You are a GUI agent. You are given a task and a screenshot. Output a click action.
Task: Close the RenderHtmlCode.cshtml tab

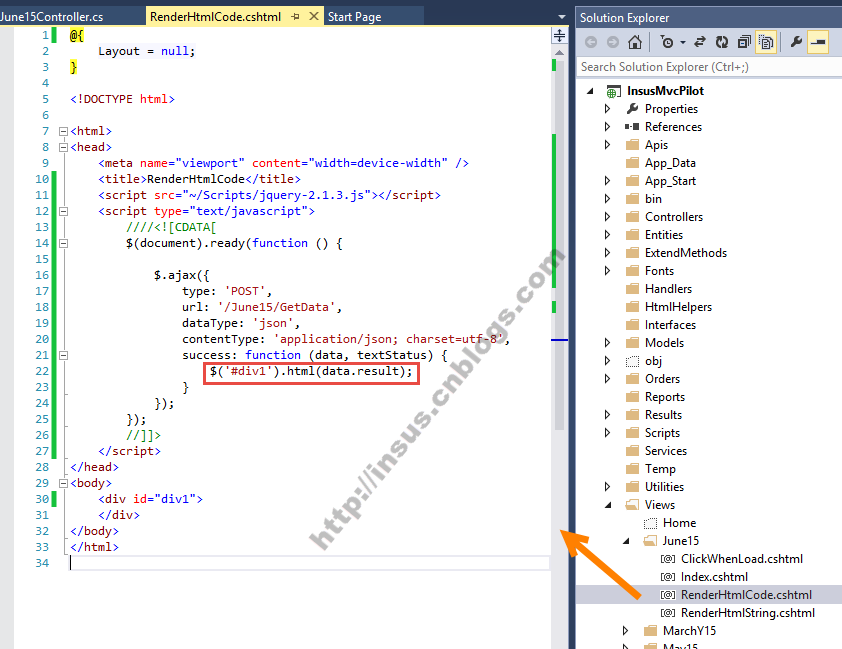click(314, 17)
